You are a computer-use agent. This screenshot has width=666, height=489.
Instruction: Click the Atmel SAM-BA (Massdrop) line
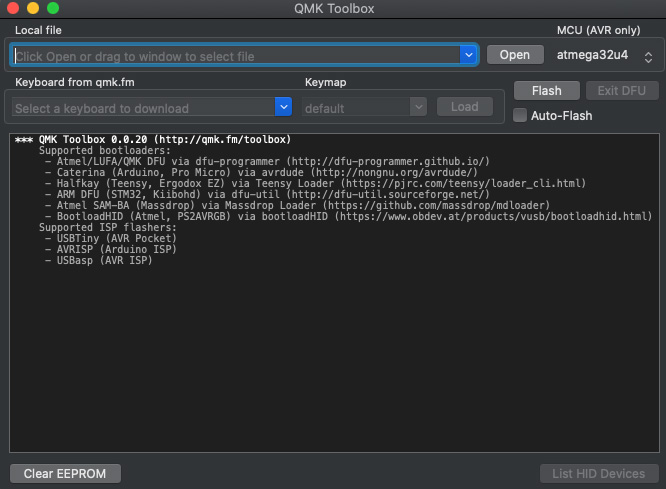pyautogui.click(x=297, y=206)
